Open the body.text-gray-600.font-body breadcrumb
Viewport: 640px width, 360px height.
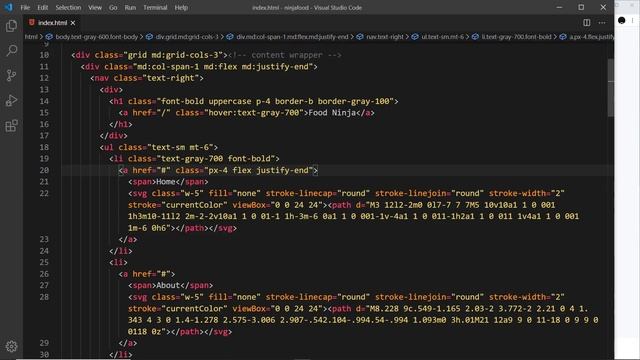92,37
